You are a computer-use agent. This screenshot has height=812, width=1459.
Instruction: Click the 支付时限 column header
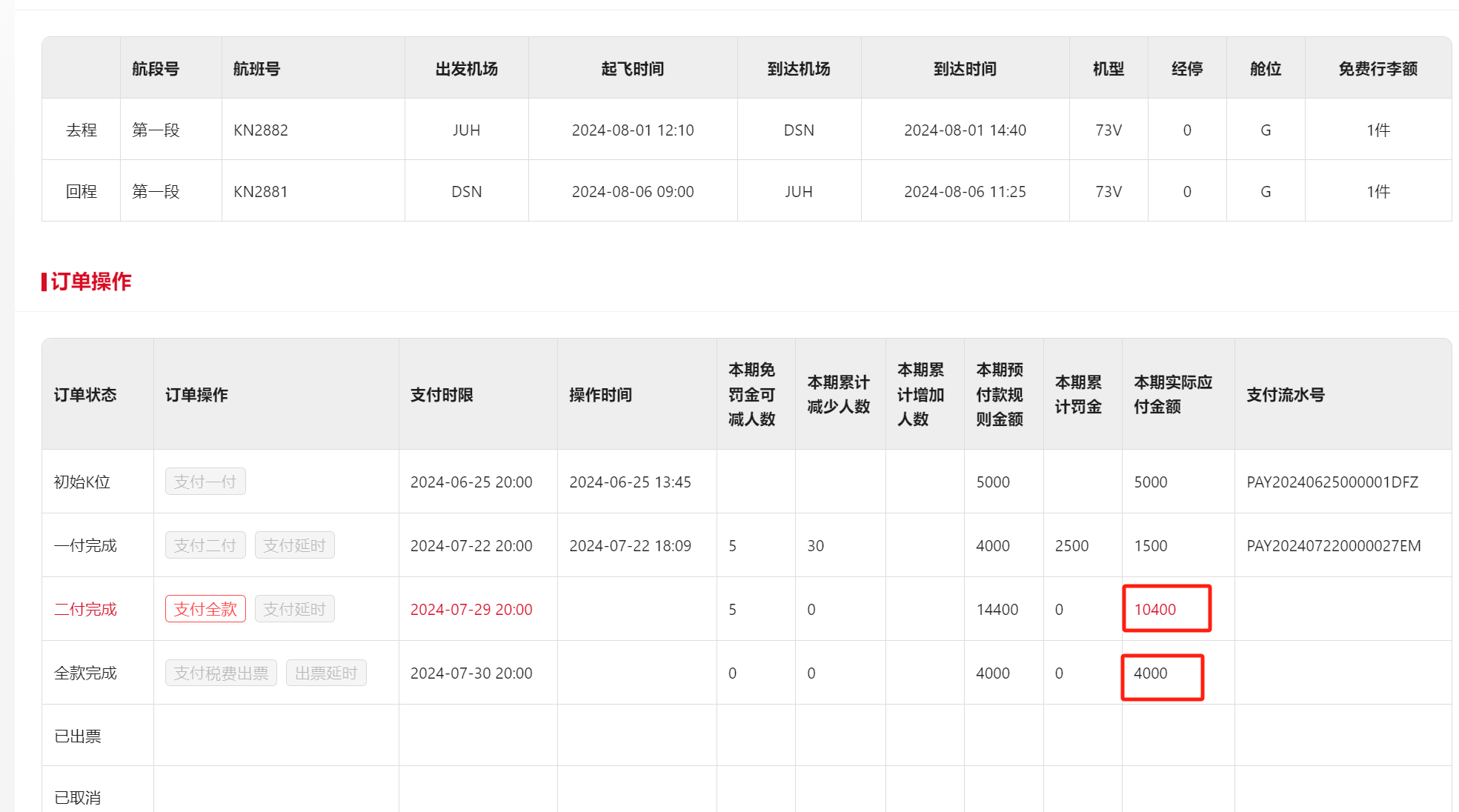(442, 395)
